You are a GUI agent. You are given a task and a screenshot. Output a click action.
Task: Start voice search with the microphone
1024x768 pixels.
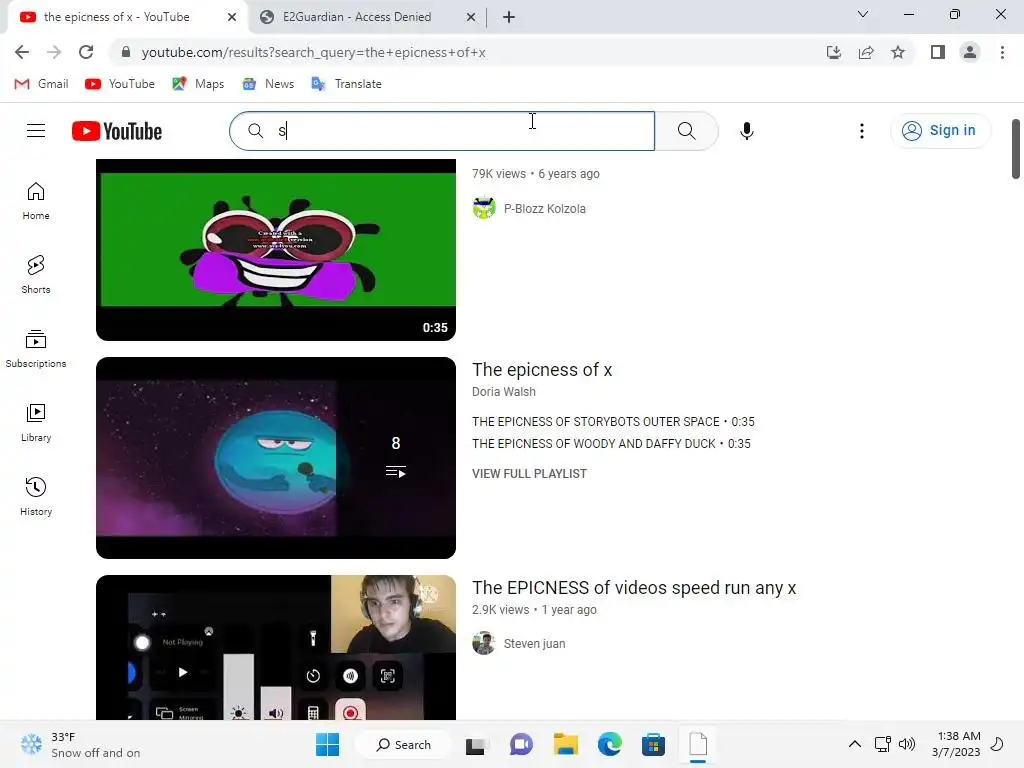click(746, 131)
